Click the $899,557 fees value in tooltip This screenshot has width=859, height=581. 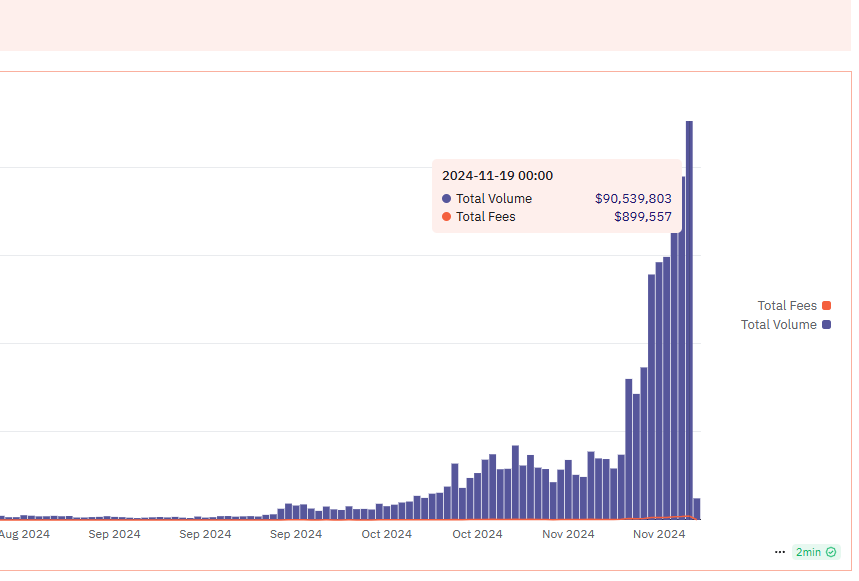[642, 217]
